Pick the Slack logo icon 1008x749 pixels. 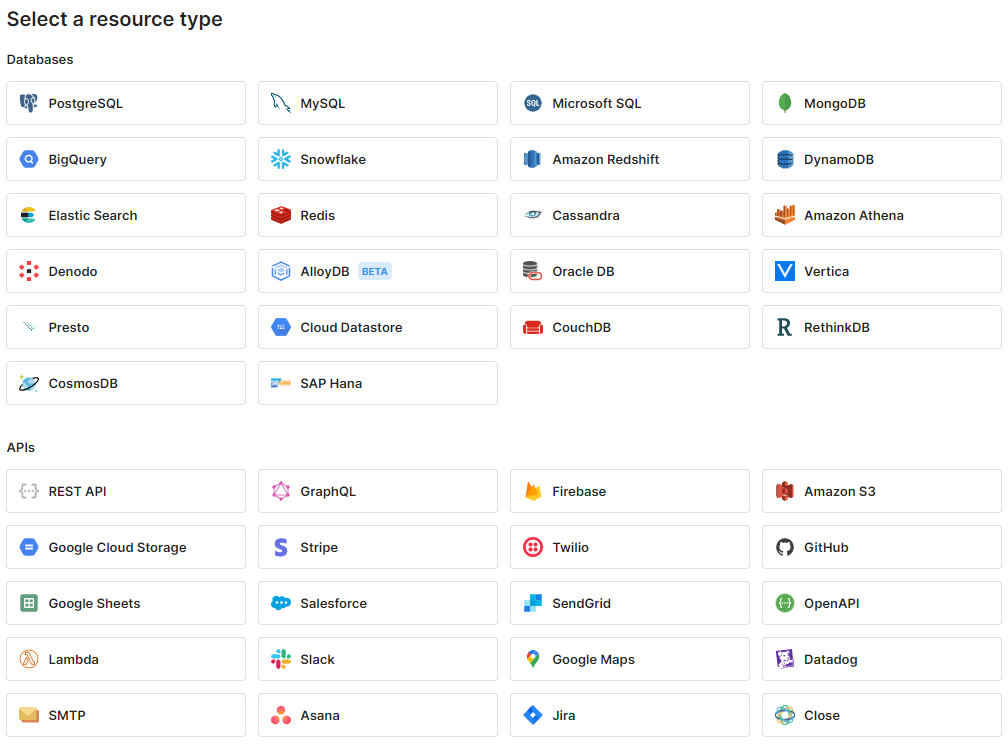[280, 658]
